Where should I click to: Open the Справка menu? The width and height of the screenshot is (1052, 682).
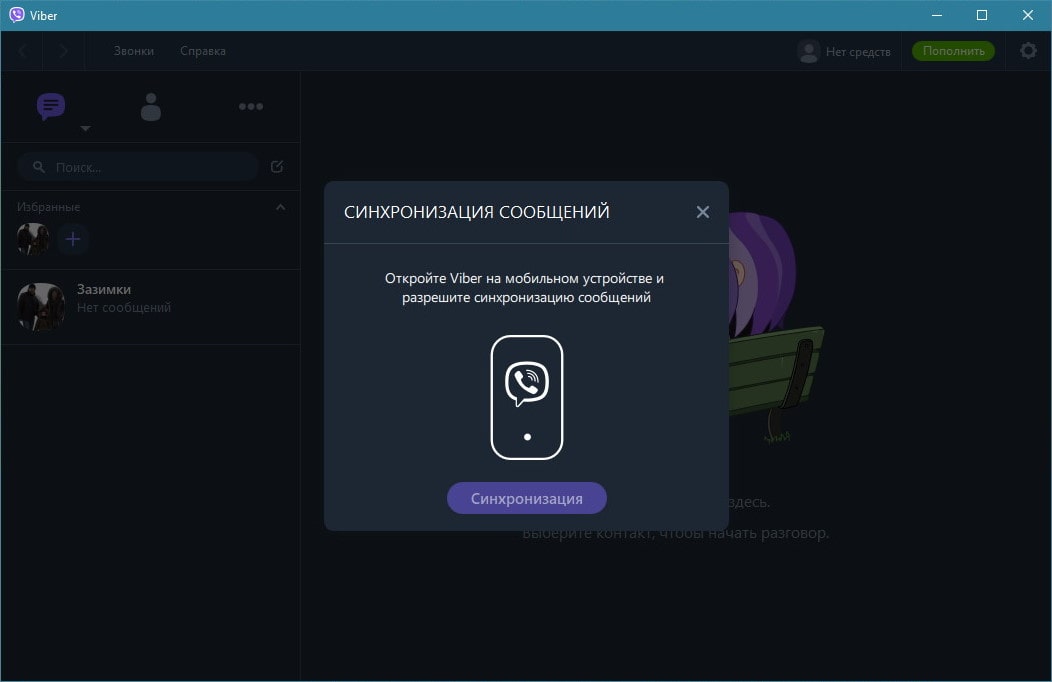[x=203, y=51]
